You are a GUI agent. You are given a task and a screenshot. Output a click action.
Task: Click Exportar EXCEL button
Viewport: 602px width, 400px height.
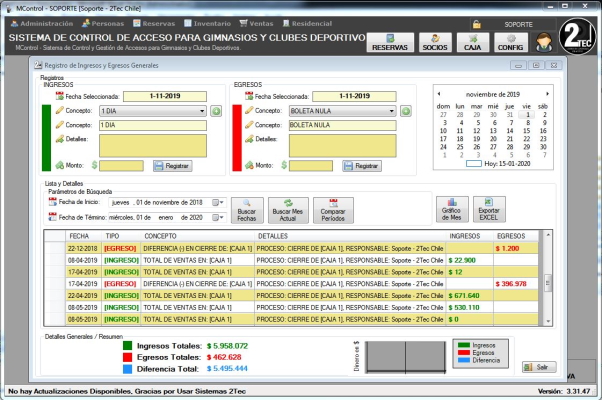click(489, 209)
